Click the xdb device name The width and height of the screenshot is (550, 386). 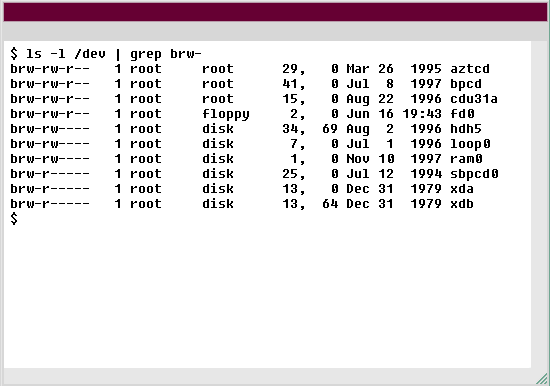tap(462, 204)
